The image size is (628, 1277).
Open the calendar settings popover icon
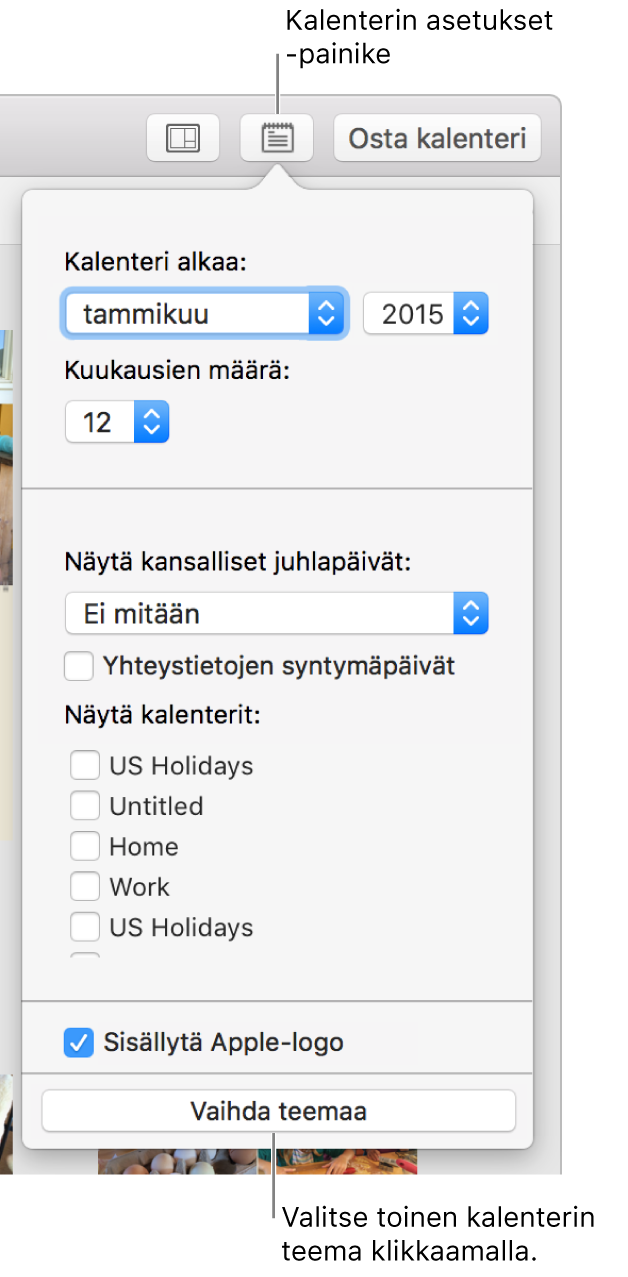click(x=277, y=138)
